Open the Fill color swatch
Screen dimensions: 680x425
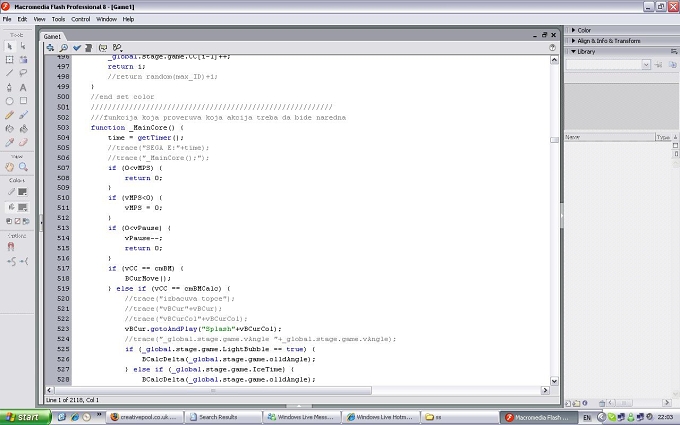(22, 207)
